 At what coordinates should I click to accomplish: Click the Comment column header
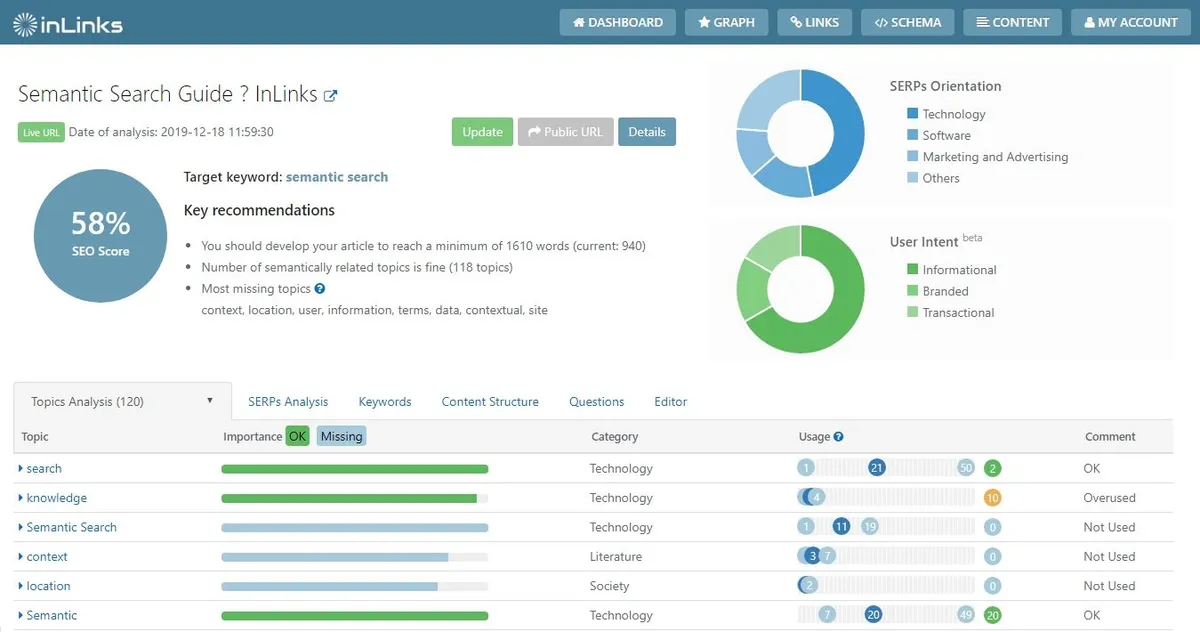[x=1110, y=437]
